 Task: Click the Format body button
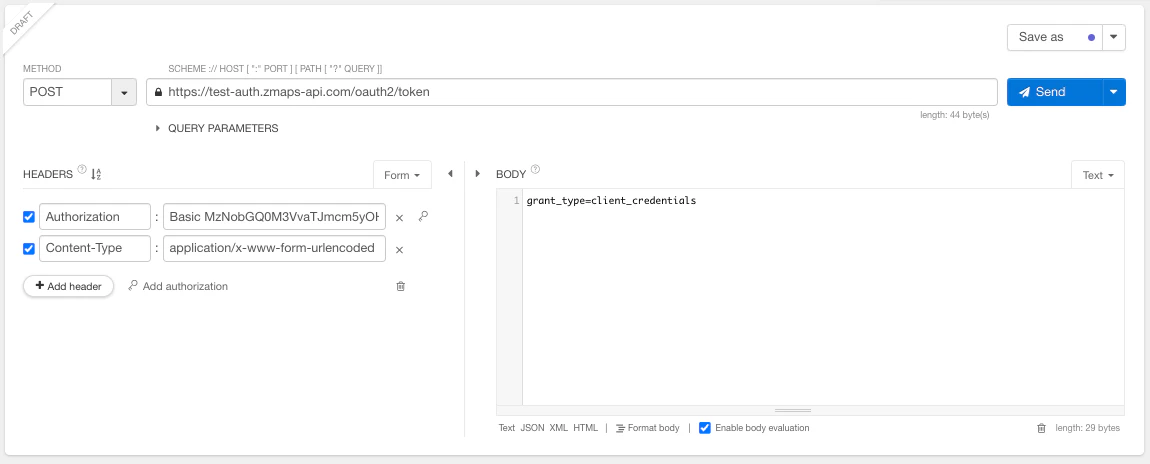pos(648,428)
